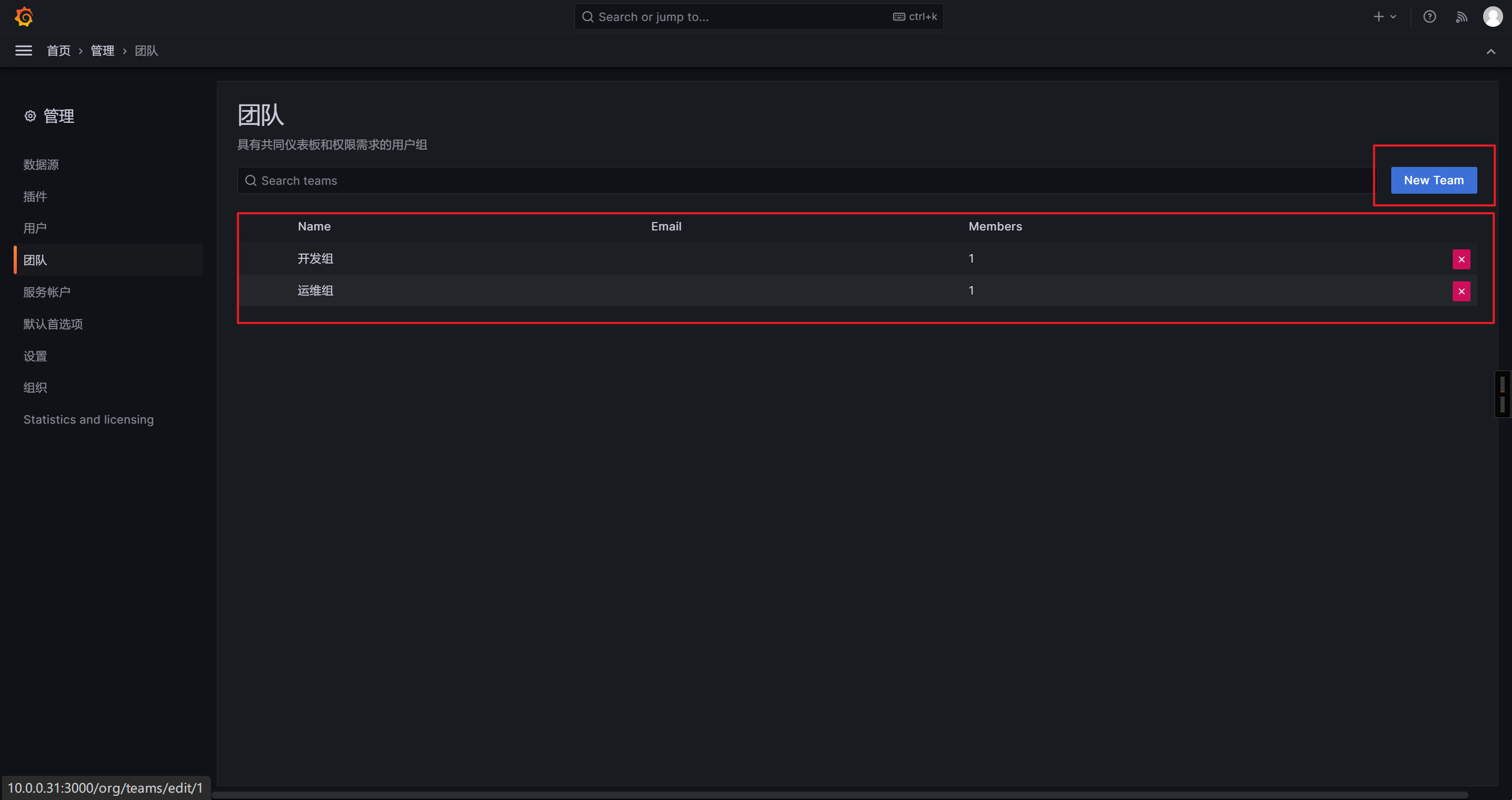This screenshot has width=1512, height=800.
Task: Open 组织 in sidebar
Action: pos(35,387)
